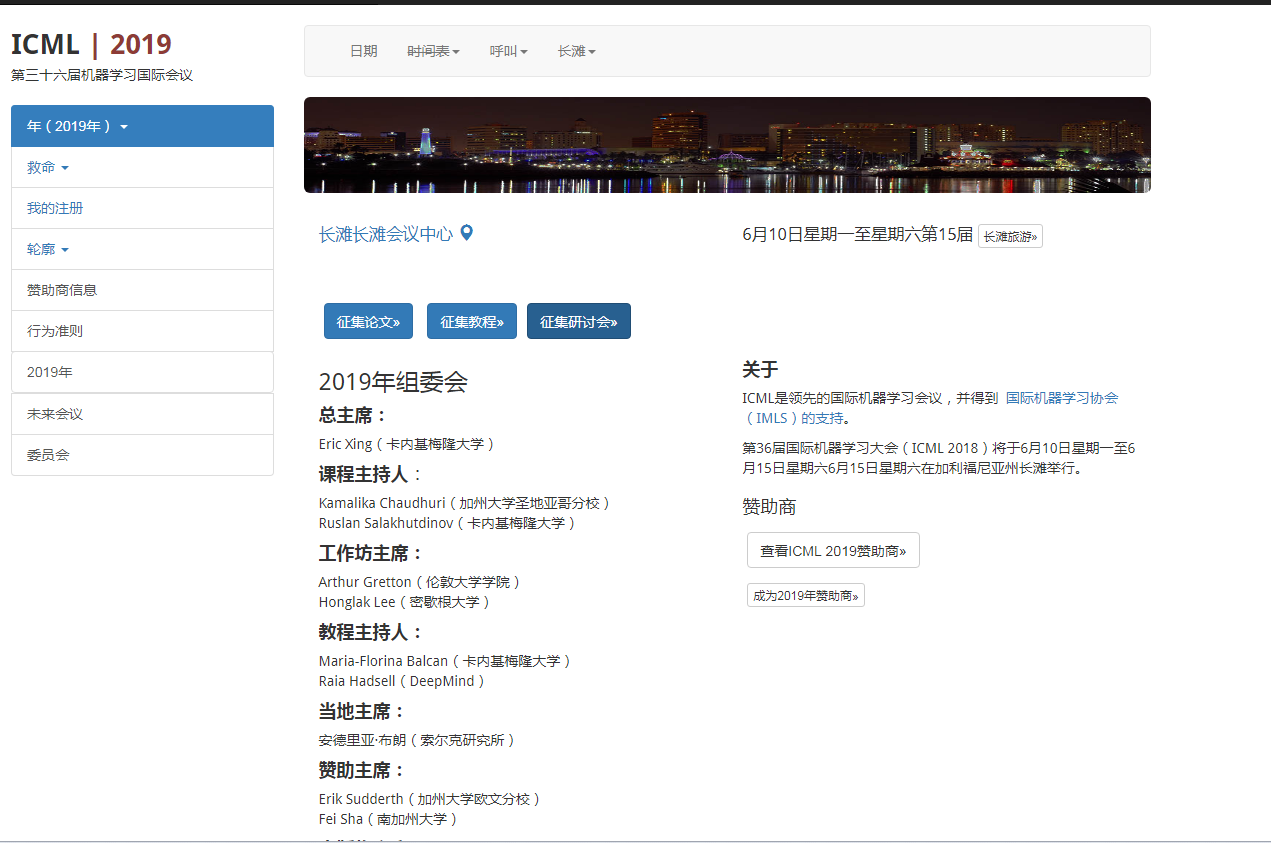Open the 行为准则 sidebar item
This screenshot has width=1271, height=843.
[142, 331]
